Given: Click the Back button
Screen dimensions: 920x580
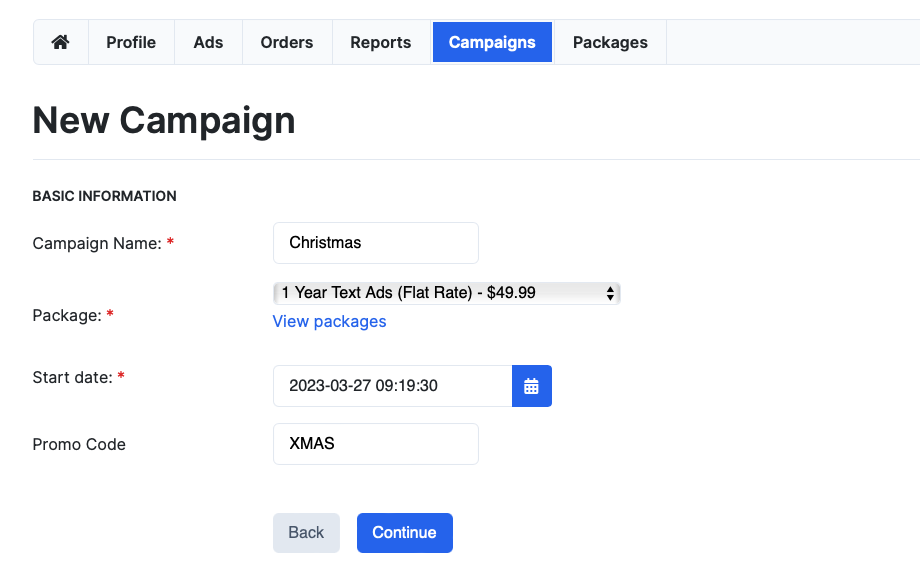Looking at the screenshot, I should click(x=306, y=532).
